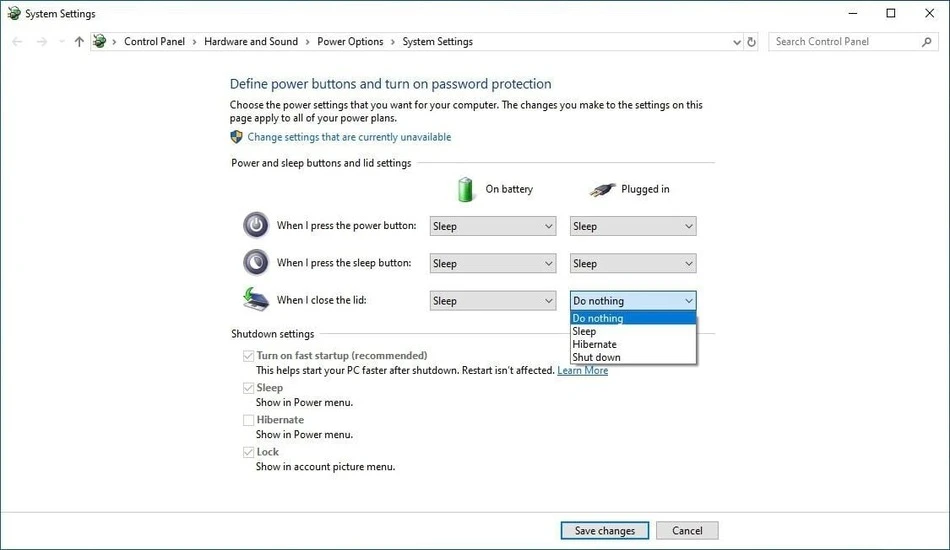Click the System Settings title bar icon

(13, 13)
